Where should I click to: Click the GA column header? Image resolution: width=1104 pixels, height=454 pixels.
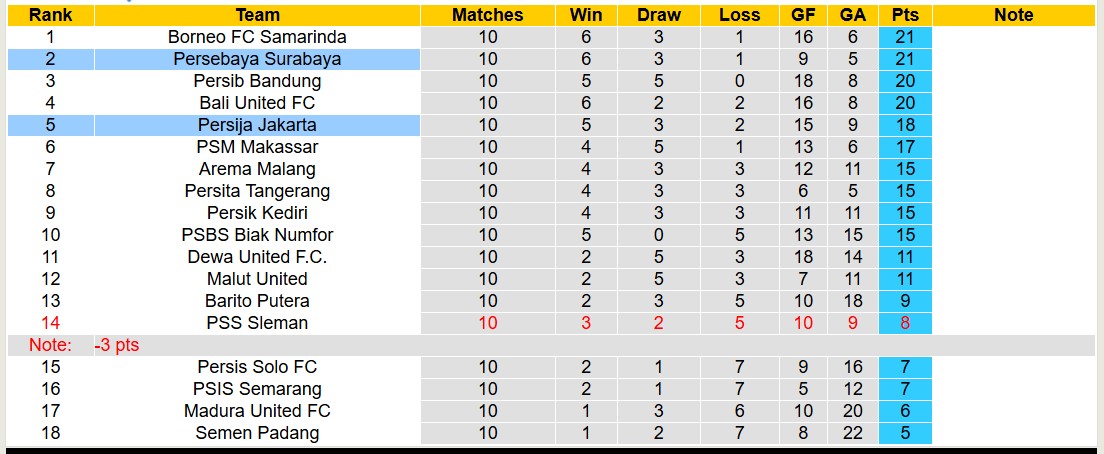point(853,15)
